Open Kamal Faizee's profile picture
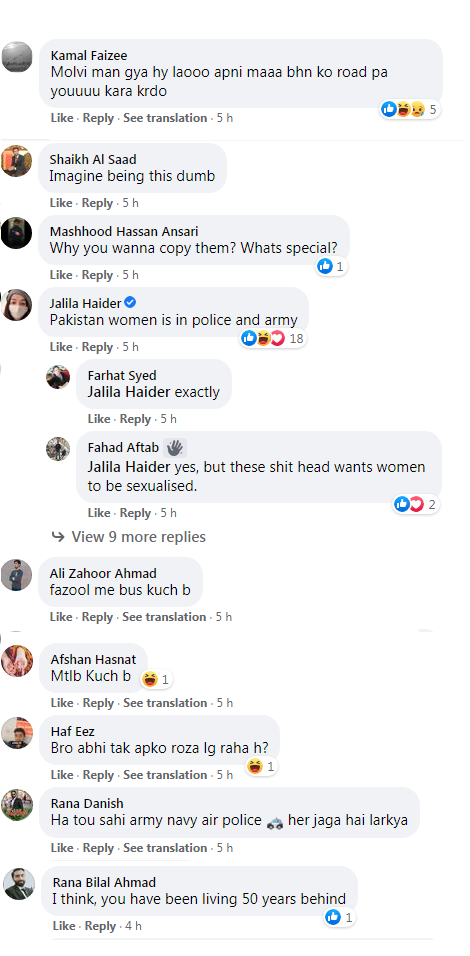The height and width of the screenshot is (956, 470). (x=17, y=57)
